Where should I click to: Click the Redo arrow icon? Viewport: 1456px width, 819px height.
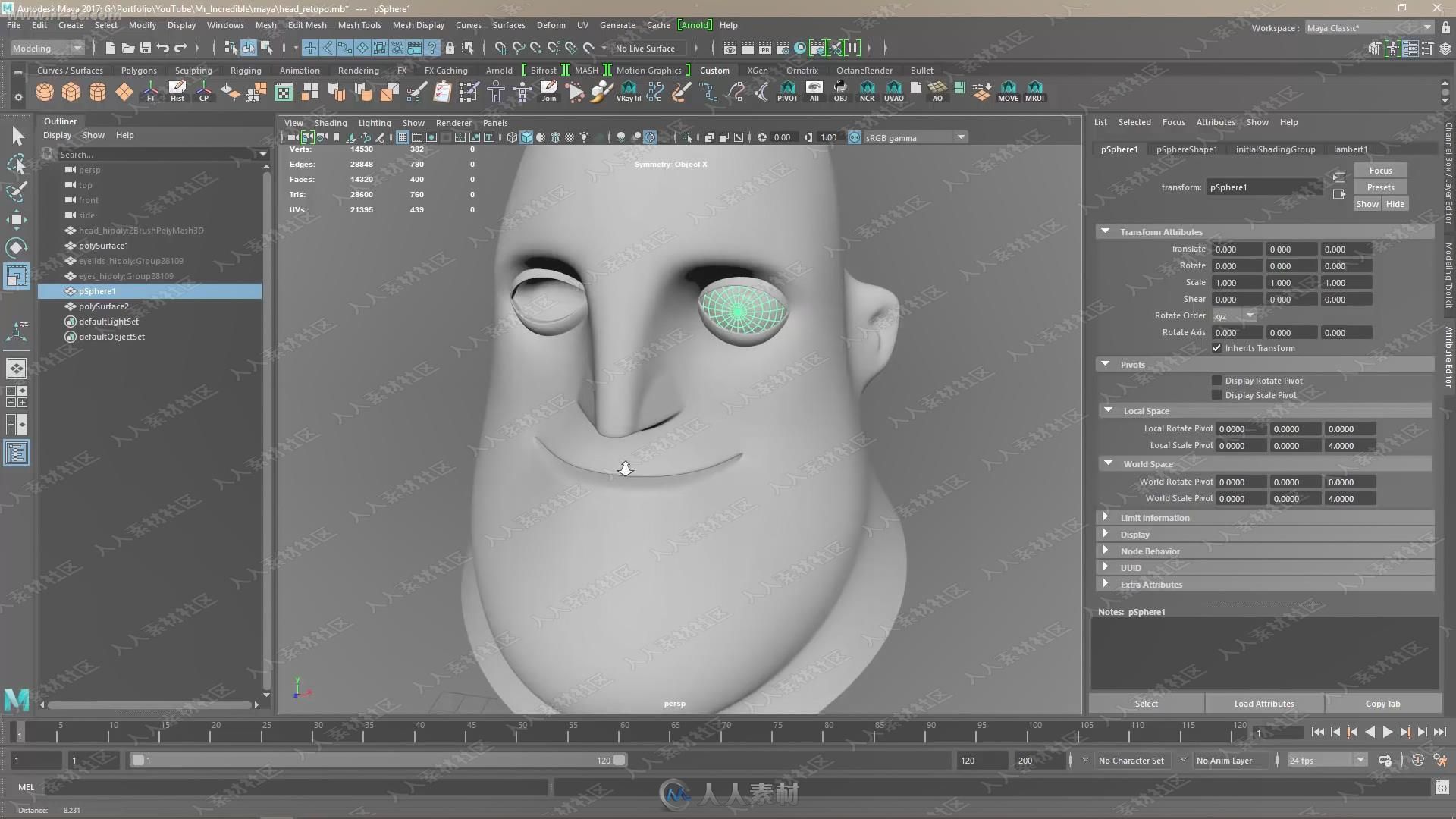point(180,48)
